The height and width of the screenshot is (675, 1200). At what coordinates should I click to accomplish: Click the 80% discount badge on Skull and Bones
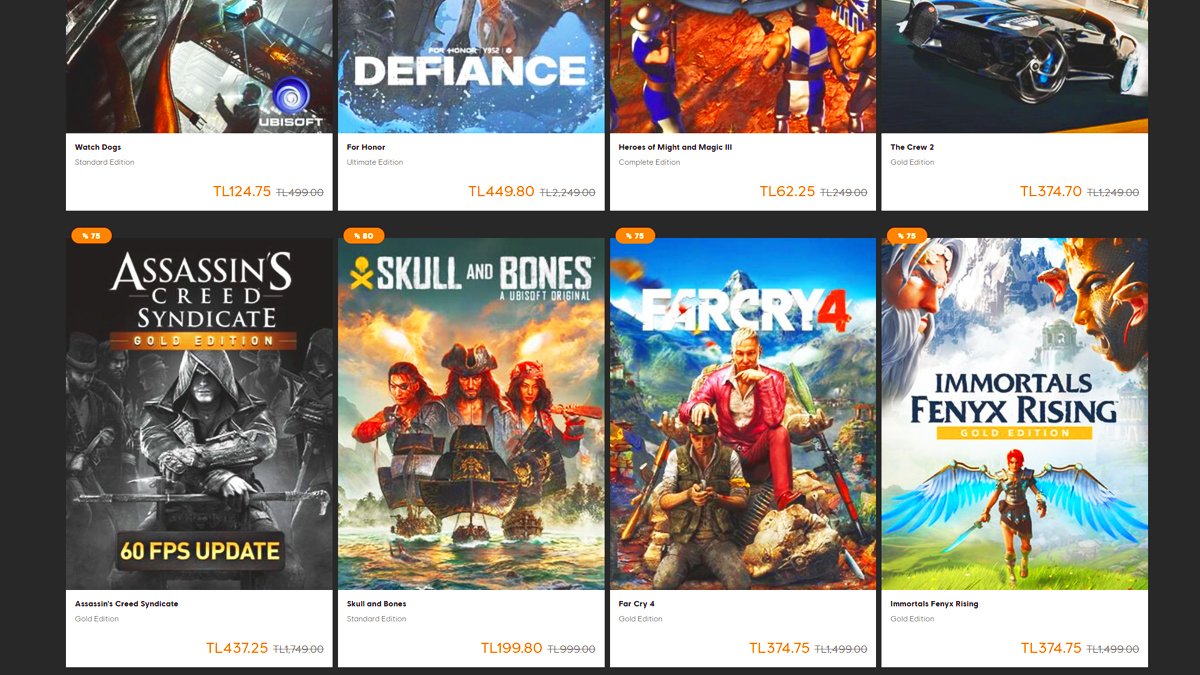363,236
